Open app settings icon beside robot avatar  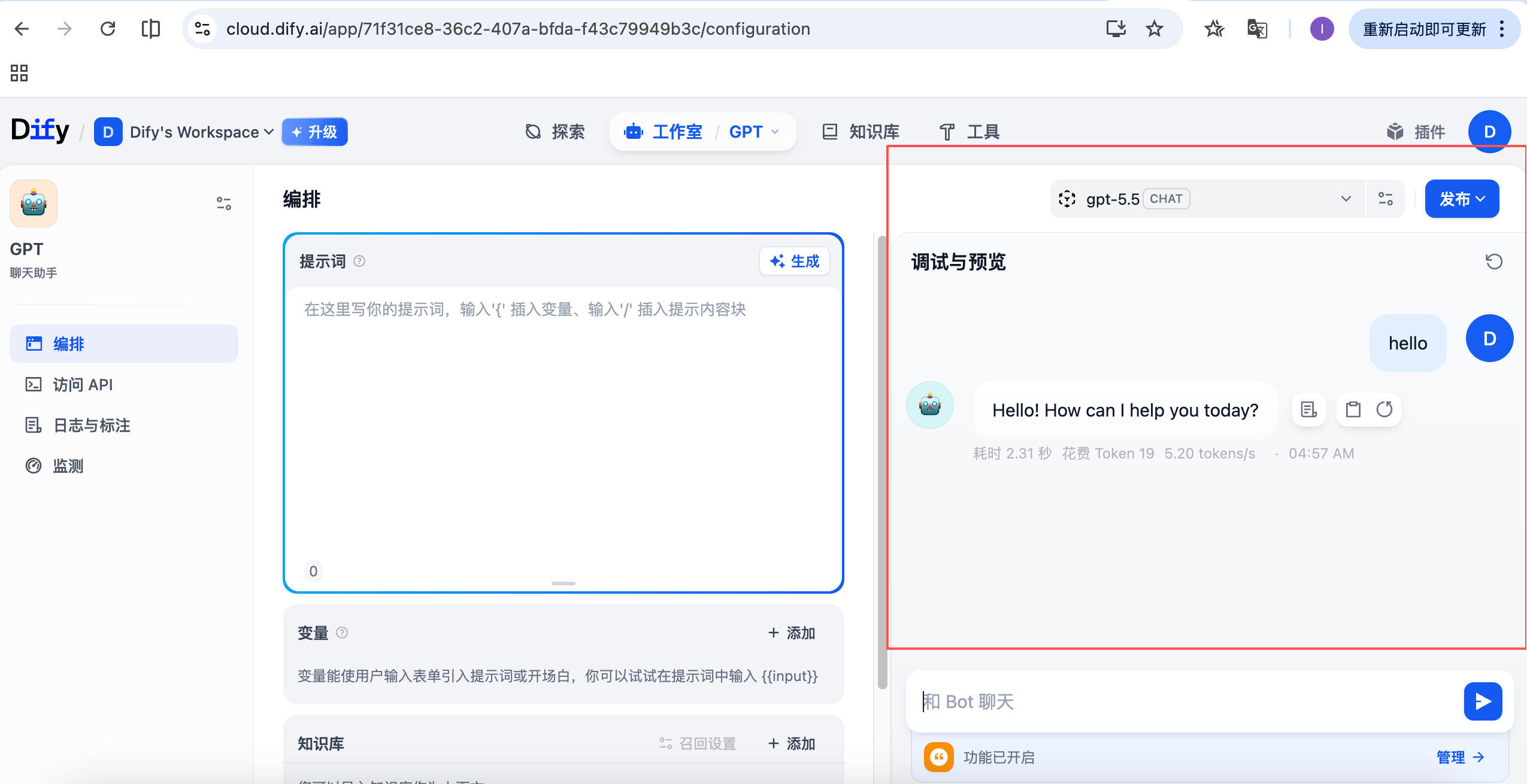pyautogui.click(x=223, y=203)
